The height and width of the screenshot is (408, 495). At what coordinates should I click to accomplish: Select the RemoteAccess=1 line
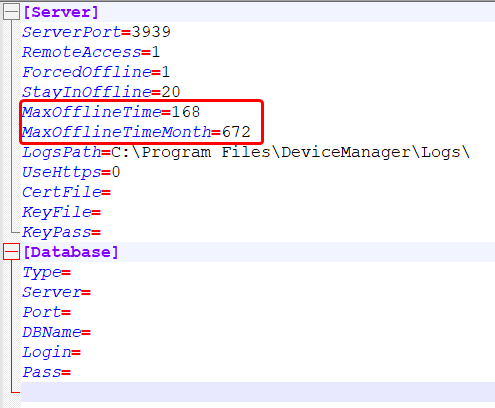pyautogui.click(x=91, y=52)
